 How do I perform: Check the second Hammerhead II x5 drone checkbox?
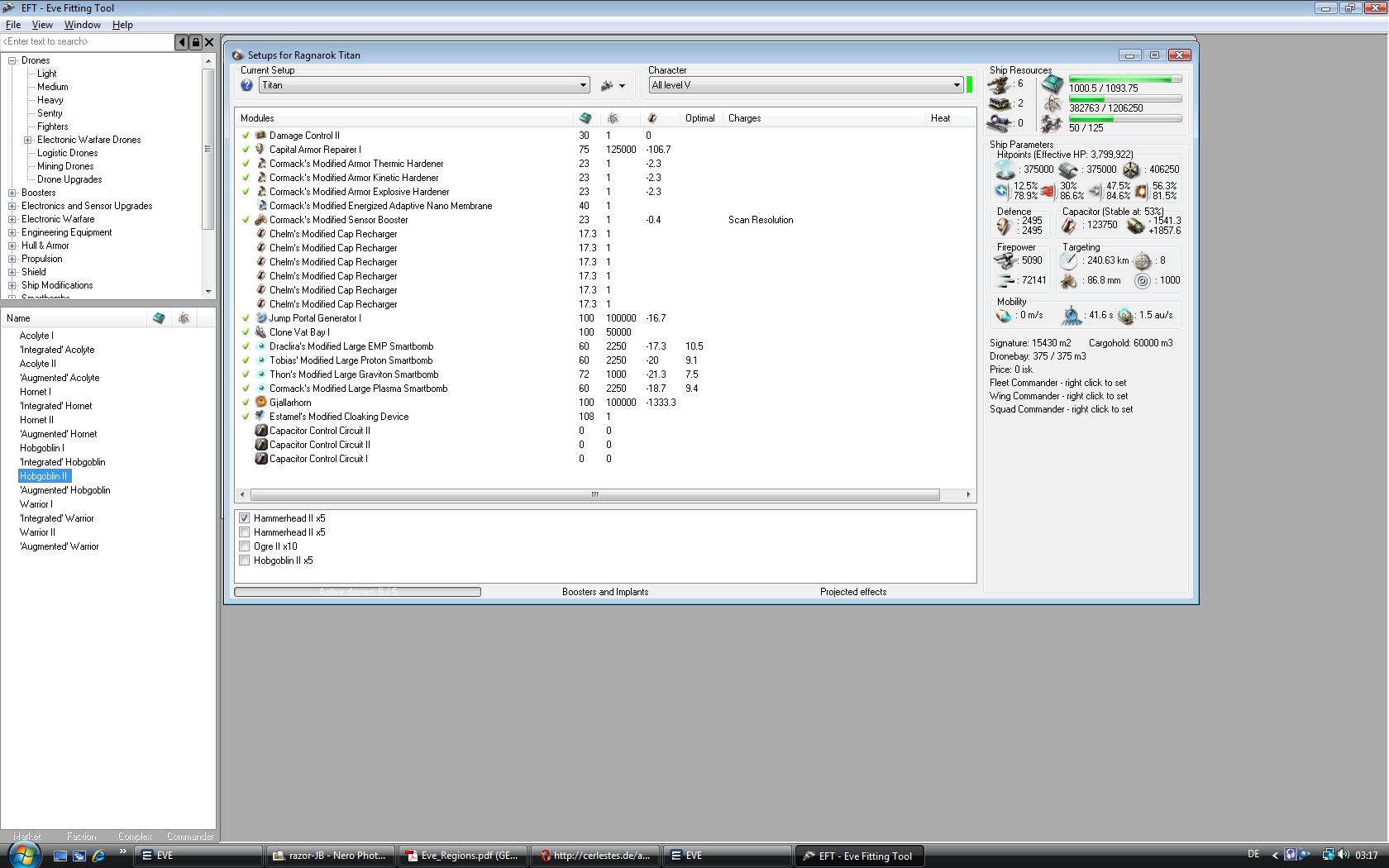(245, 532)
